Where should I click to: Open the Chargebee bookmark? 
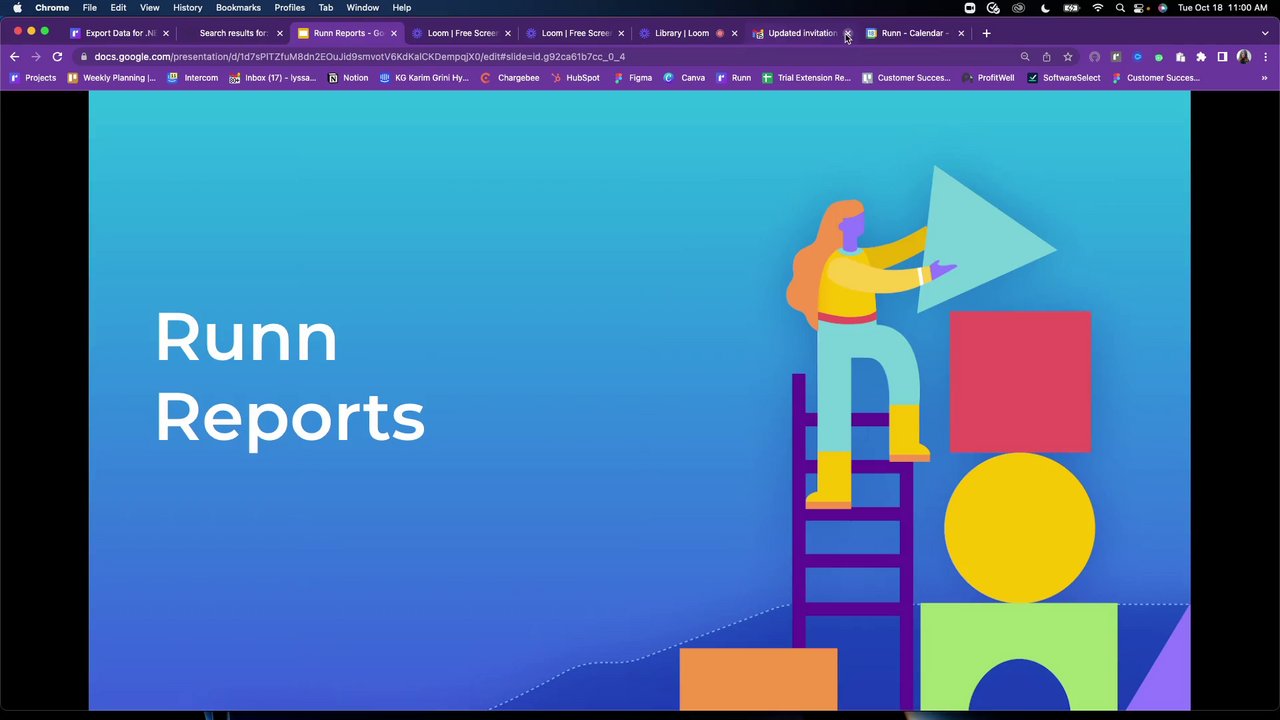[510, 78]
